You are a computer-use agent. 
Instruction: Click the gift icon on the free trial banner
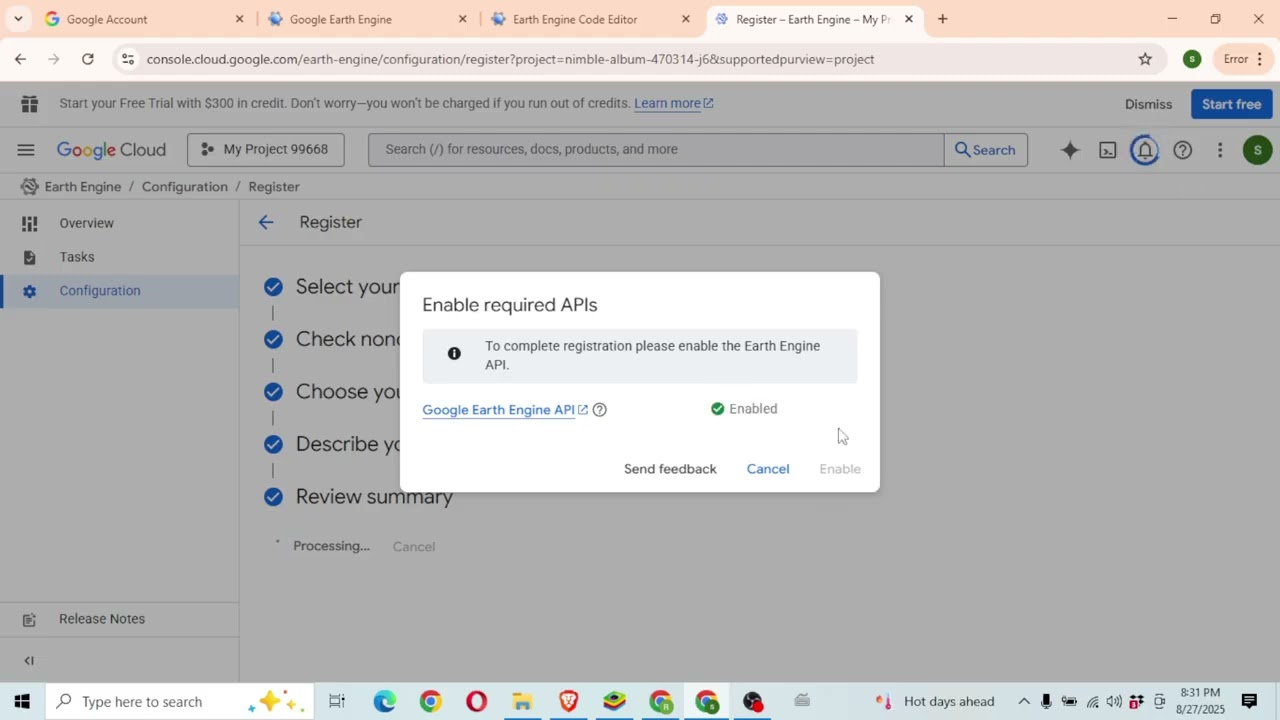click(x=30, y=104)
